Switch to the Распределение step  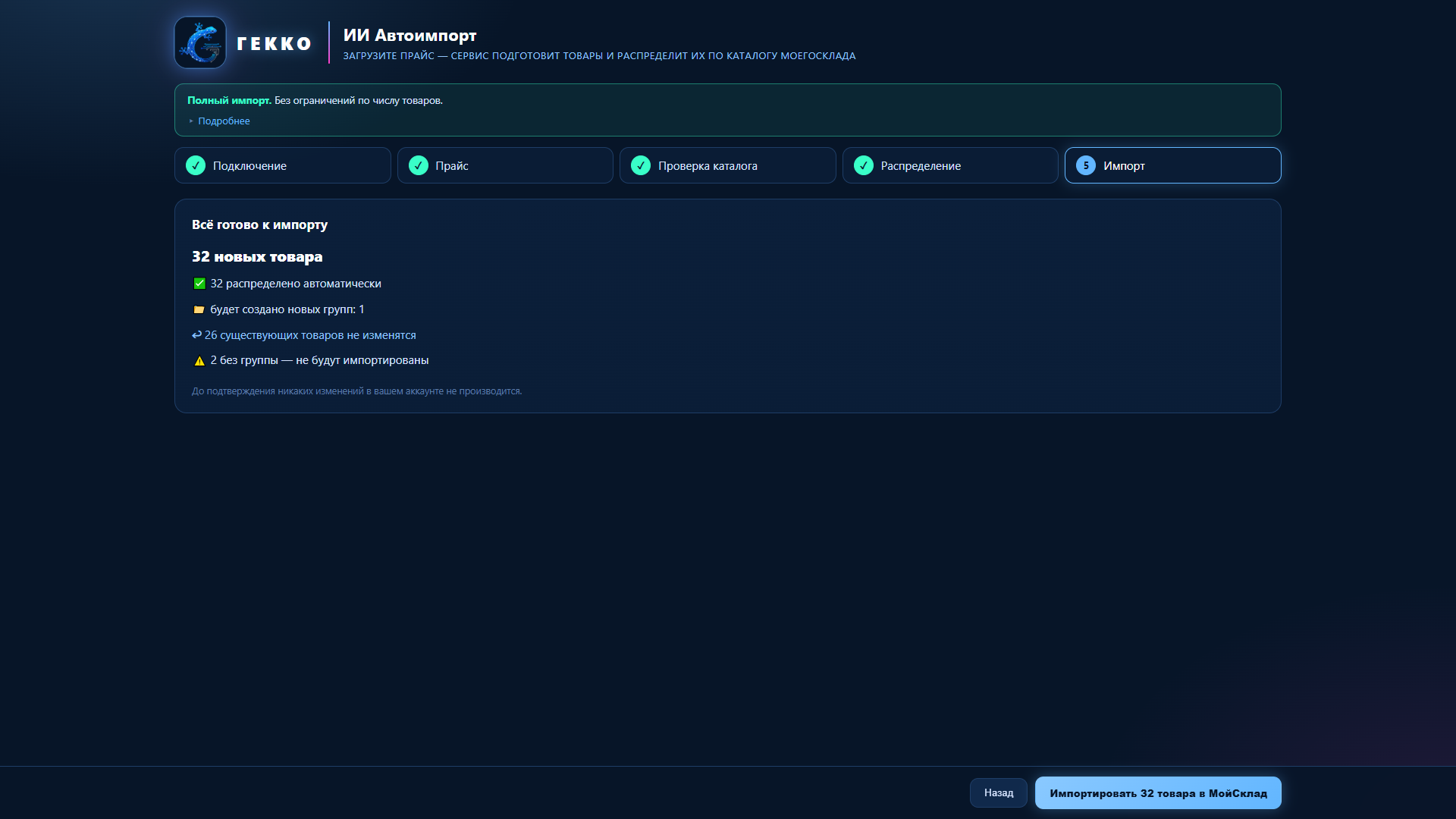pyautogui.click(x=950, y=165)
